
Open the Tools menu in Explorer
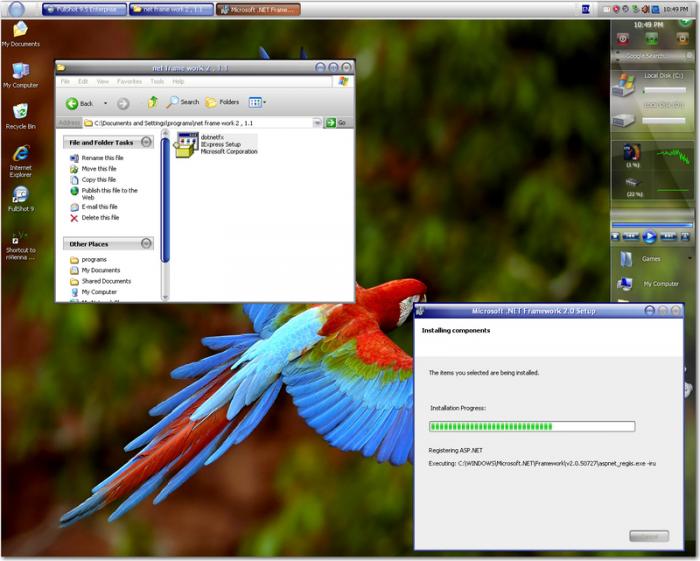coord(157,82)
